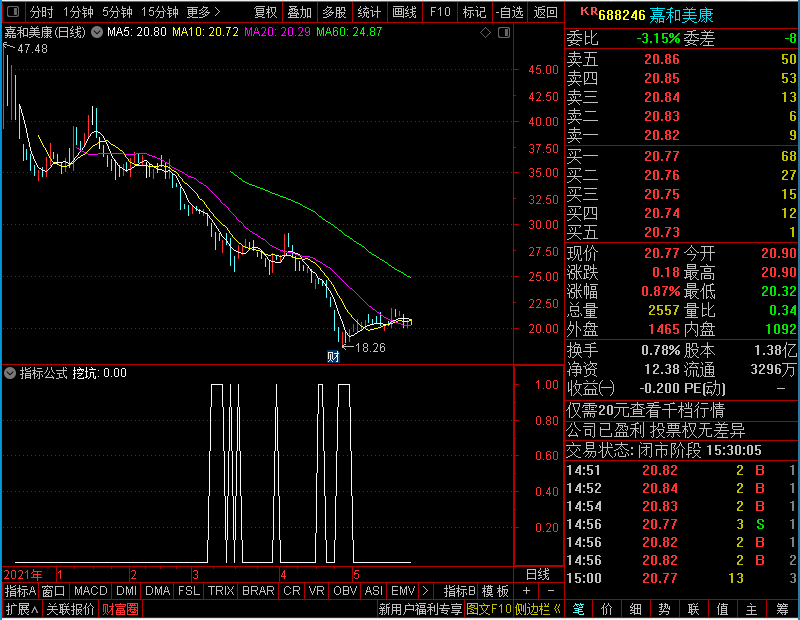The image size is (800, 620).
Task: Click the 标记 mark button
Action: pos(474,12)
